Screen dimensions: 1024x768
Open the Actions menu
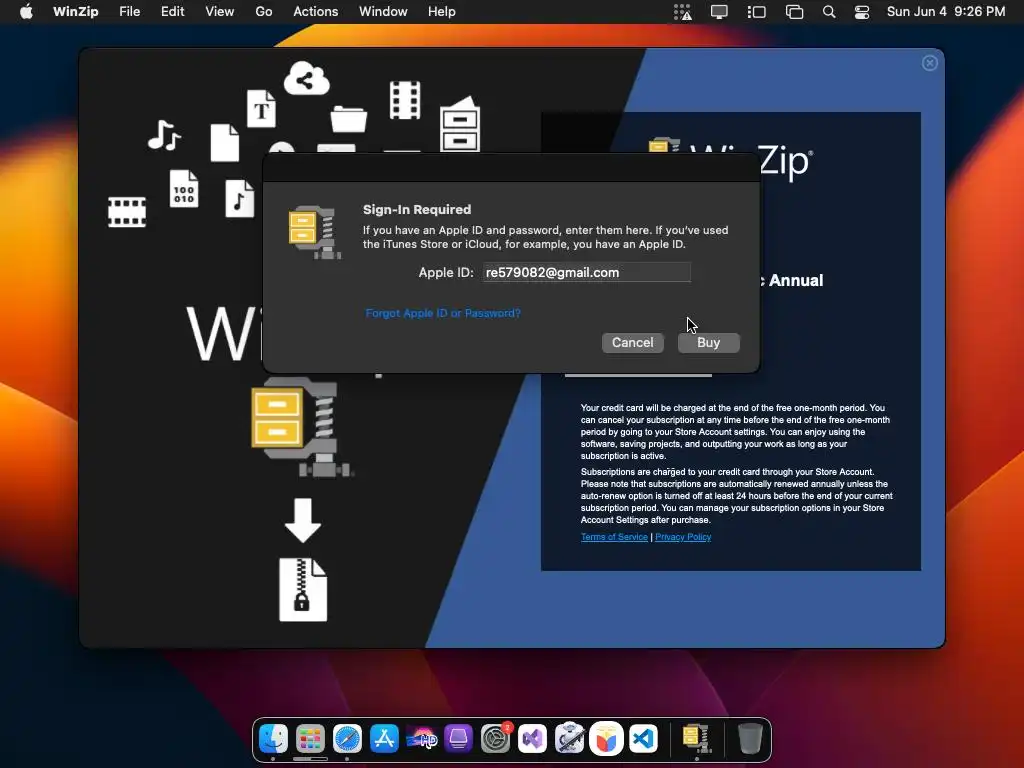click(x=315, y=12)
